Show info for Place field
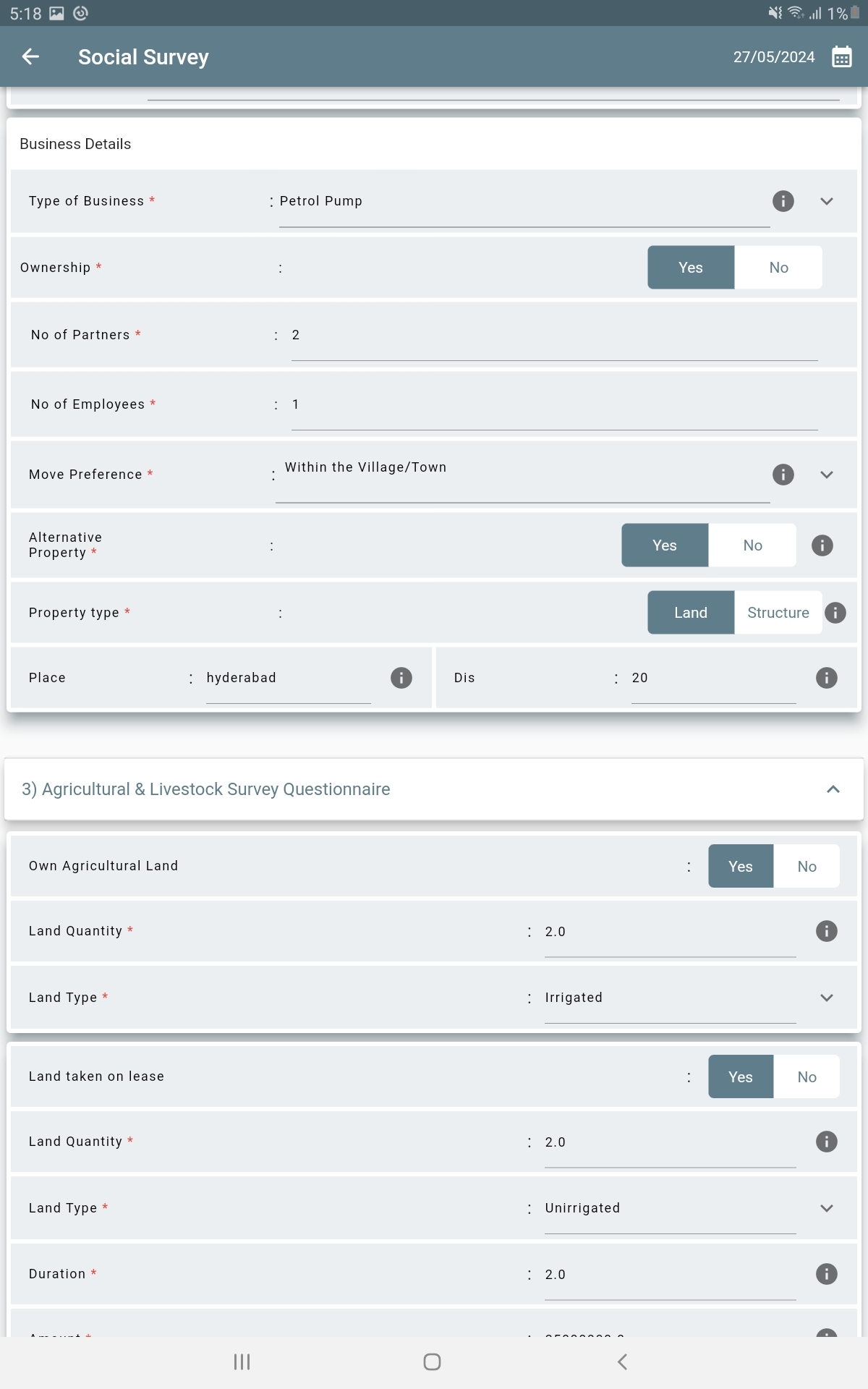Screen dimensions: 868x1389 point(401,678)
